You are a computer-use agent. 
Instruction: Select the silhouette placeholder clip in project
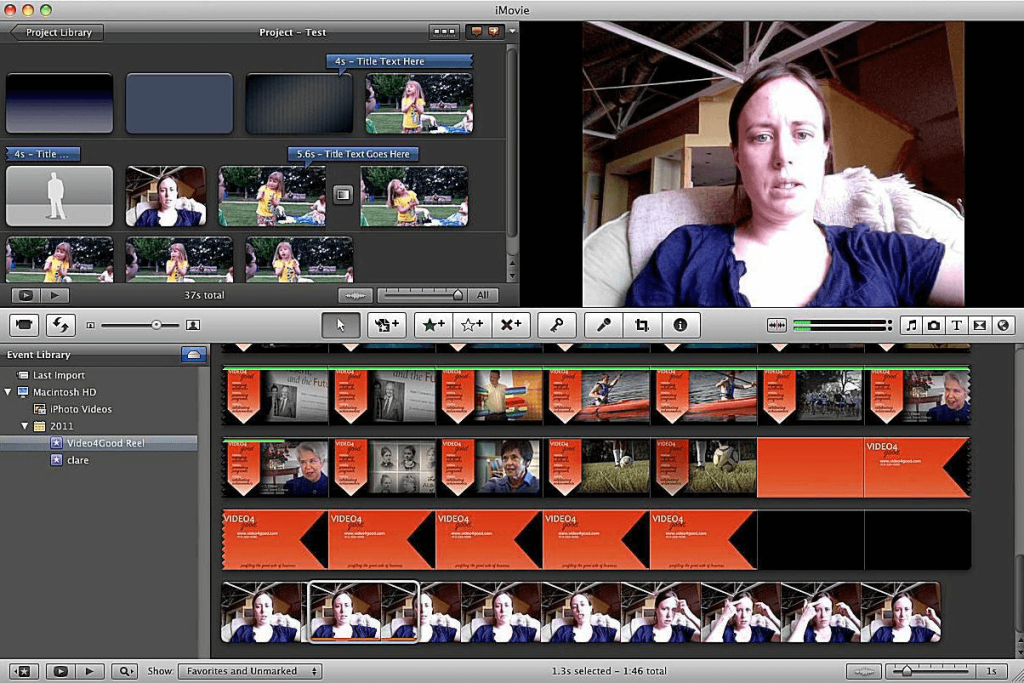coord(59,196)
